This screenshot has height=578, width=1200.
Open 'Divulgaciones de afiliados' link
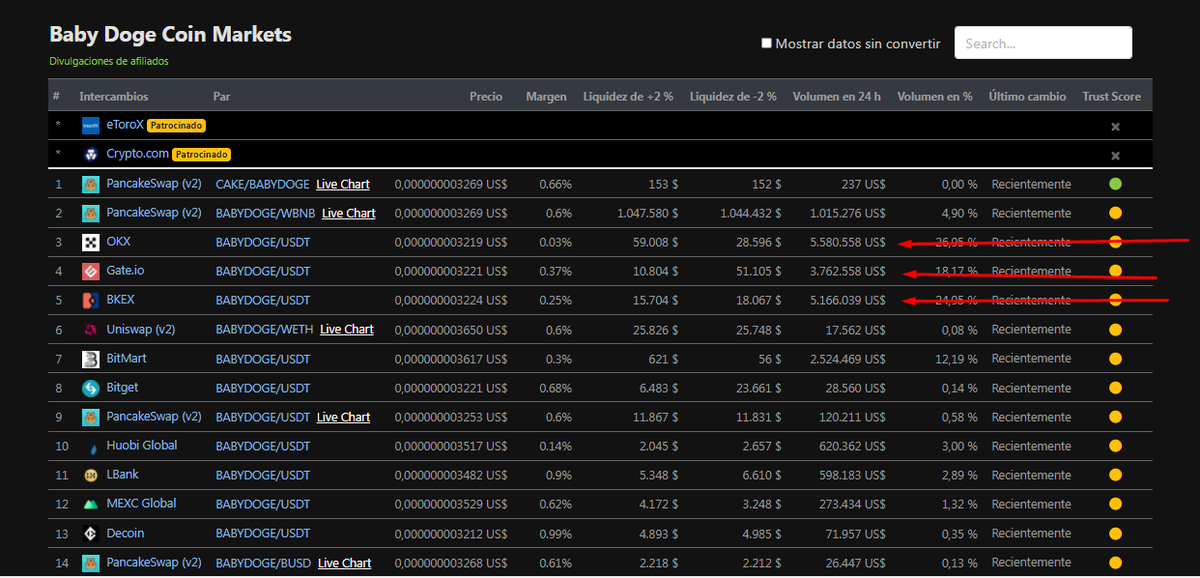click(x=109, y=61)
